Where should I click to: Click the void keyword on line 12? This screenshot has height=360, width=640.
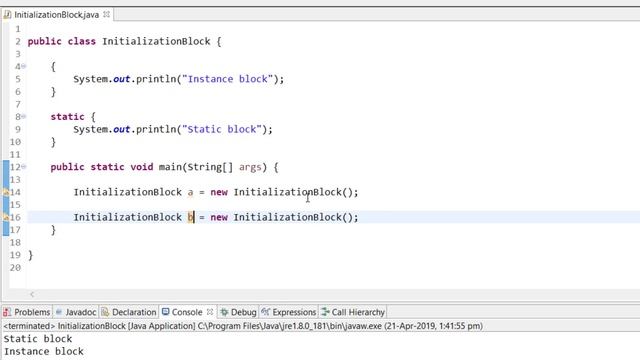click(x=142, y=167)
